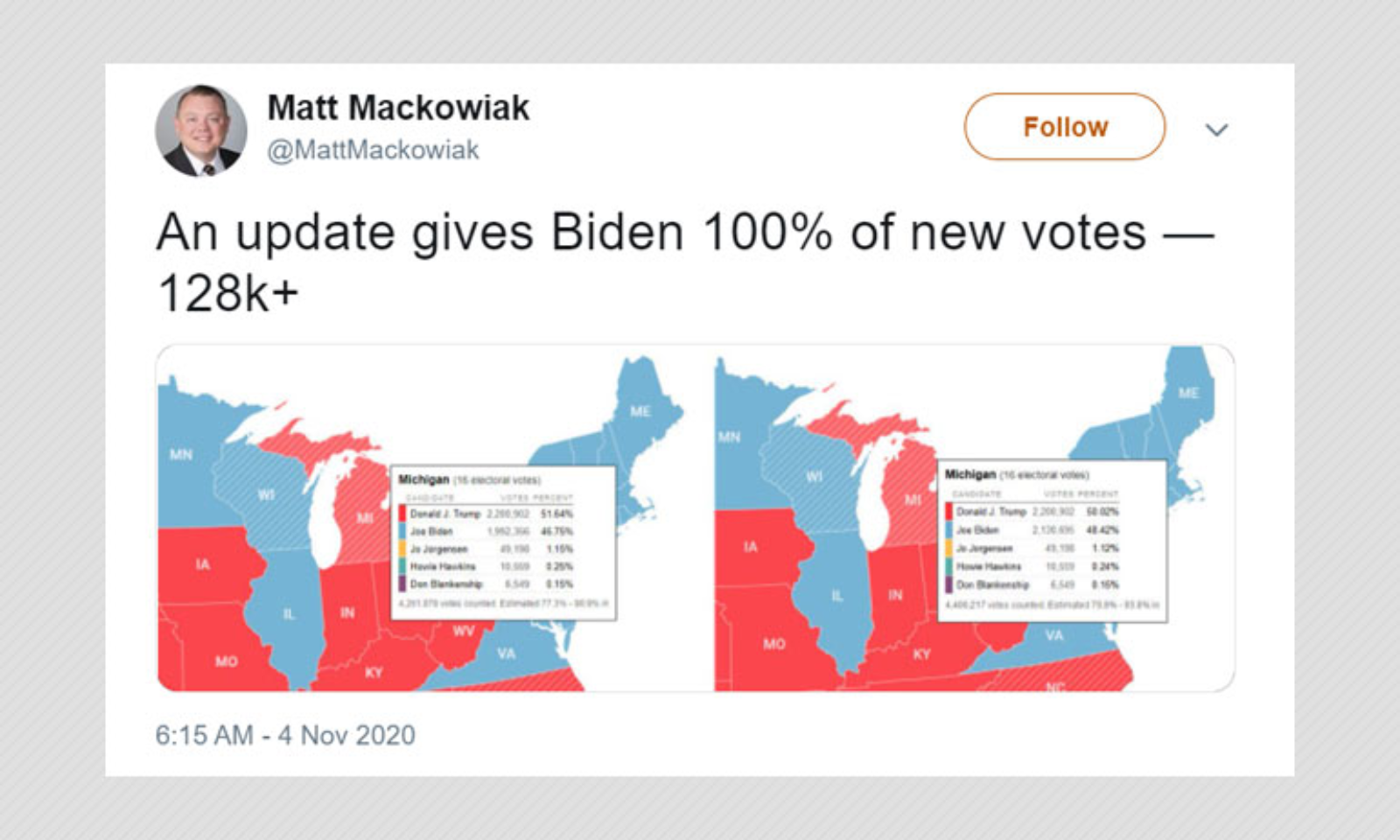Expand the tweet options chevron
This screenshot has height=840, width=1400.
[1216, 129]
